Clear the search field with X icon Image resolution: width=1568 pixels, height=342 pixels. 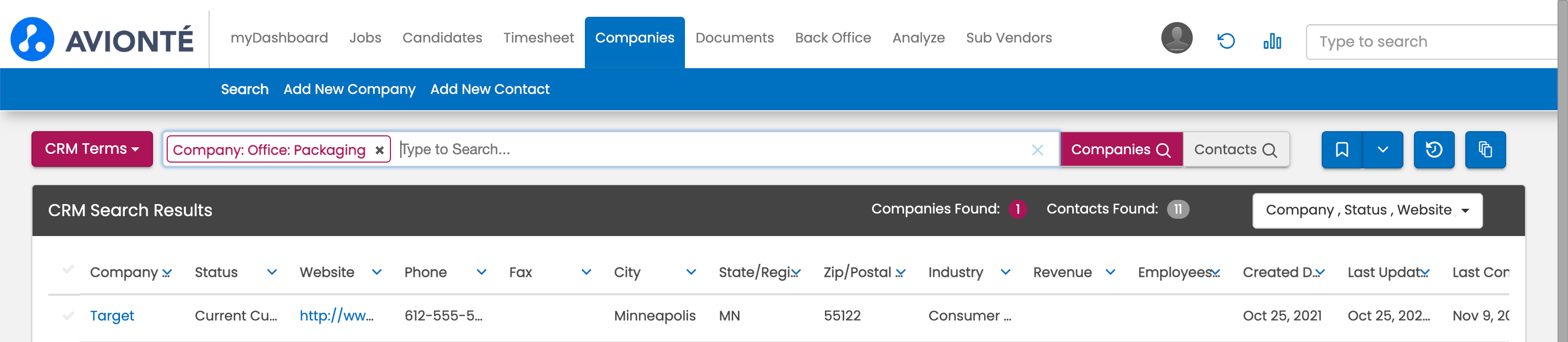pyautogui.click(x=1037, y=150)
